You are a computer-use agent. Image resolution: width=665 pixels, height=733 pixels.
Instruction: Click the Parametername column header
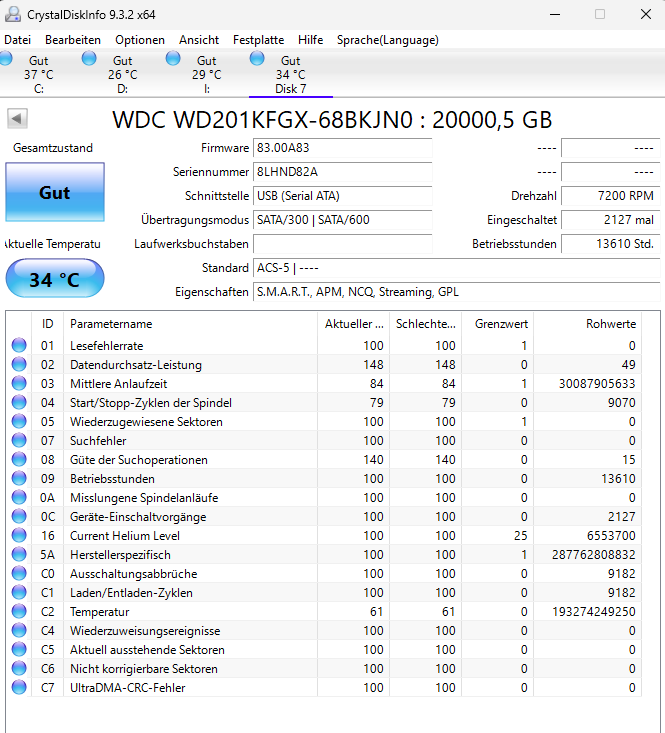(190, 324)
